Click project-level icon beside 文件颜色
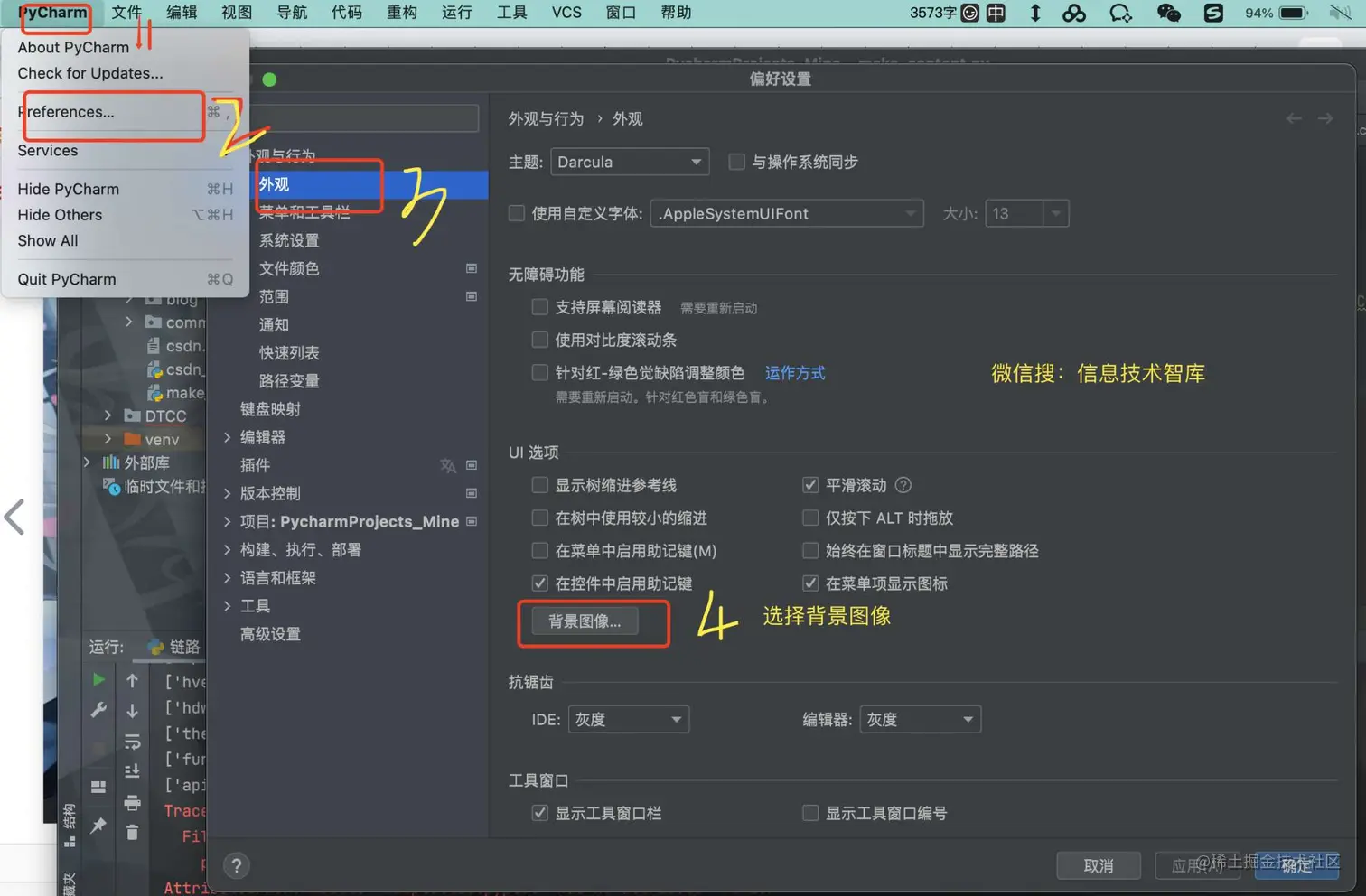 pos(471,268)
